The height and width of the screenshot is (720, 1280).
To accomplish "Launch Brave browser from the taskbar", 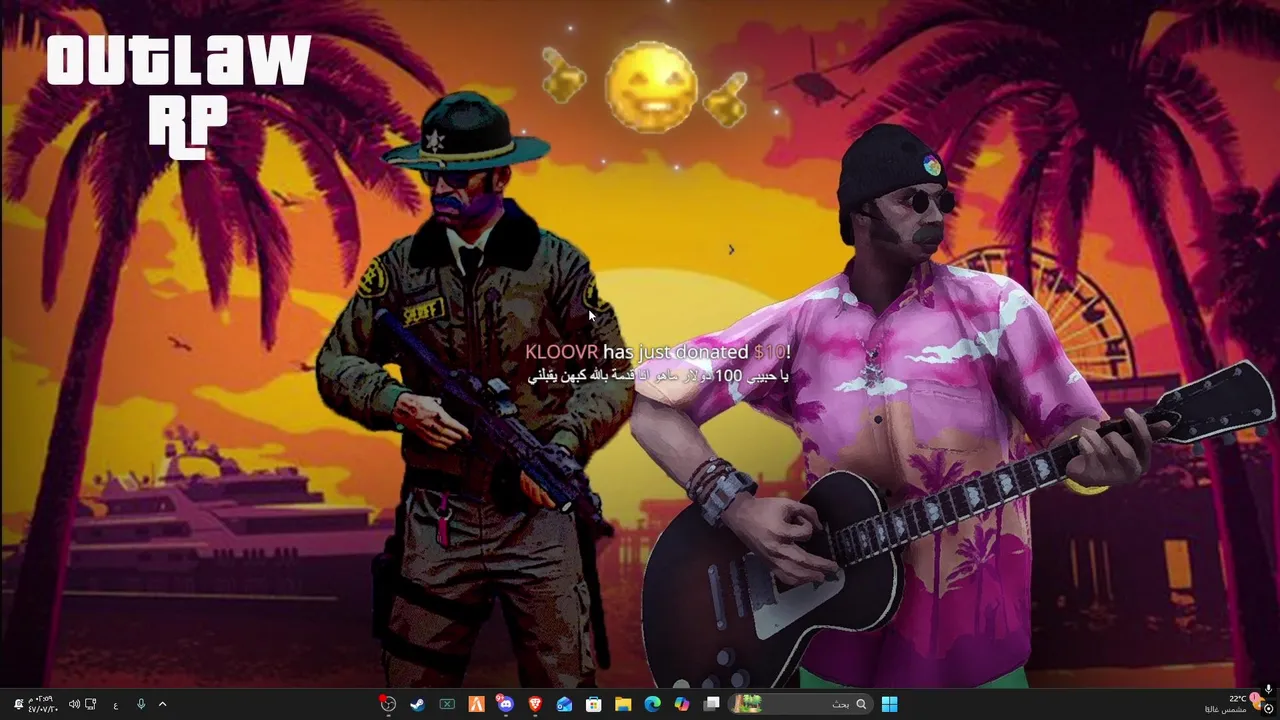I will [x=535, y=704].
